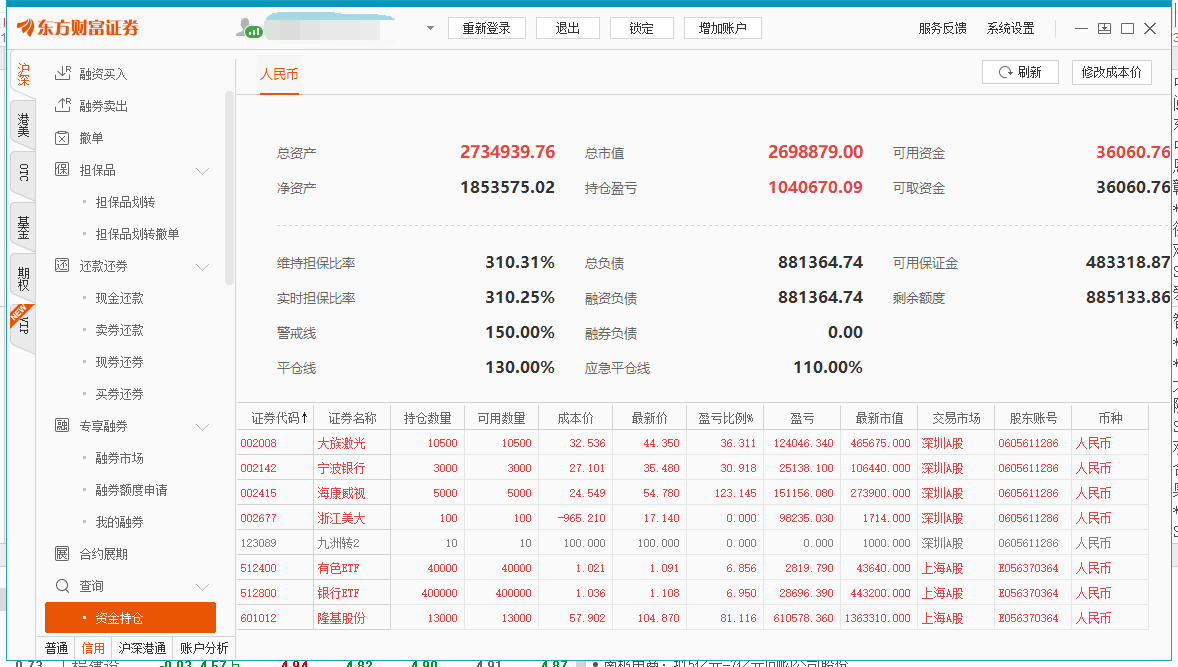Click the 撤单 cancel-order icon

point(62,137)
